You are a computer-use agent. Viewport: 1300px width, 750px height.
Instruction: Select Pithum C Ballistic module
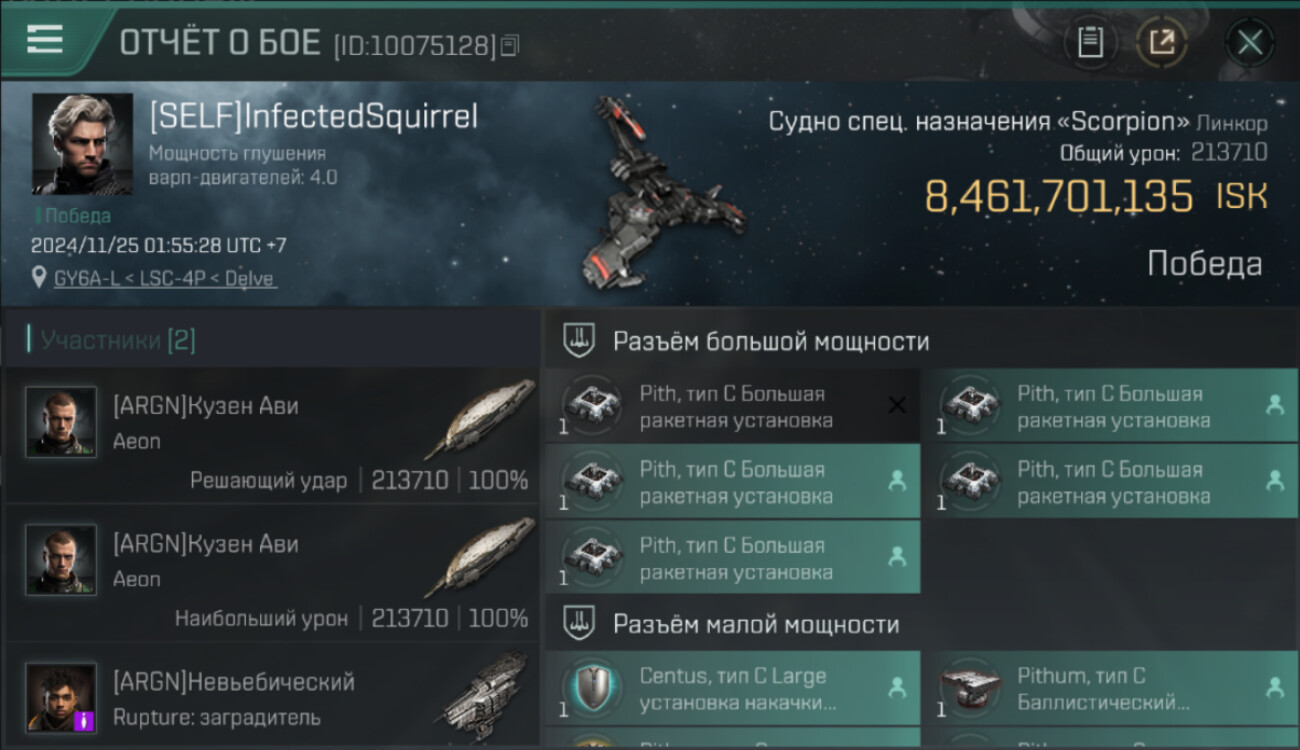[1110, 688]
